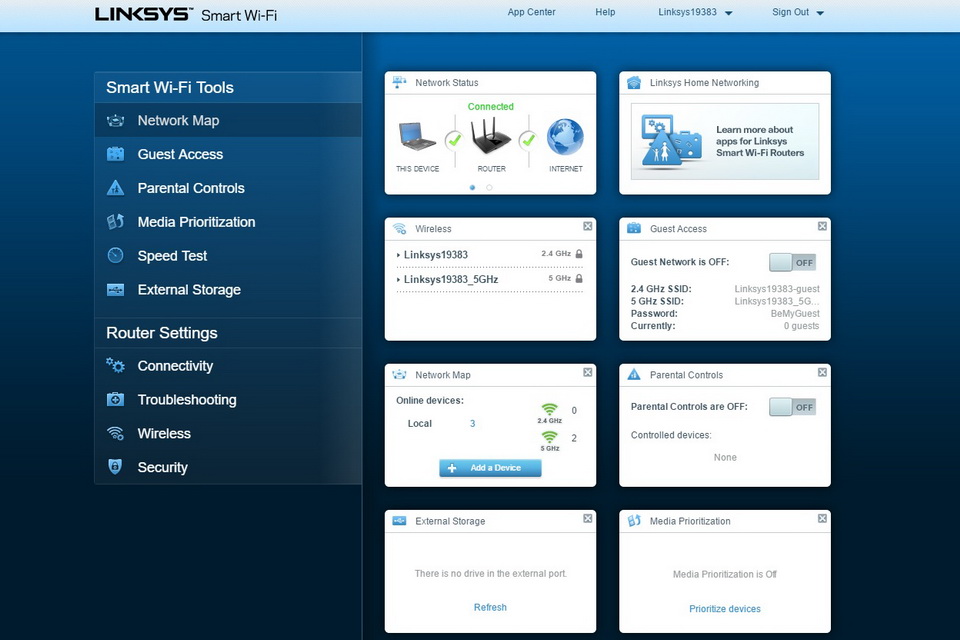Image resolution: width=960 pixels, height=640 pixels.
Task: Click the router image in Network Status
Action: [490, 137]
